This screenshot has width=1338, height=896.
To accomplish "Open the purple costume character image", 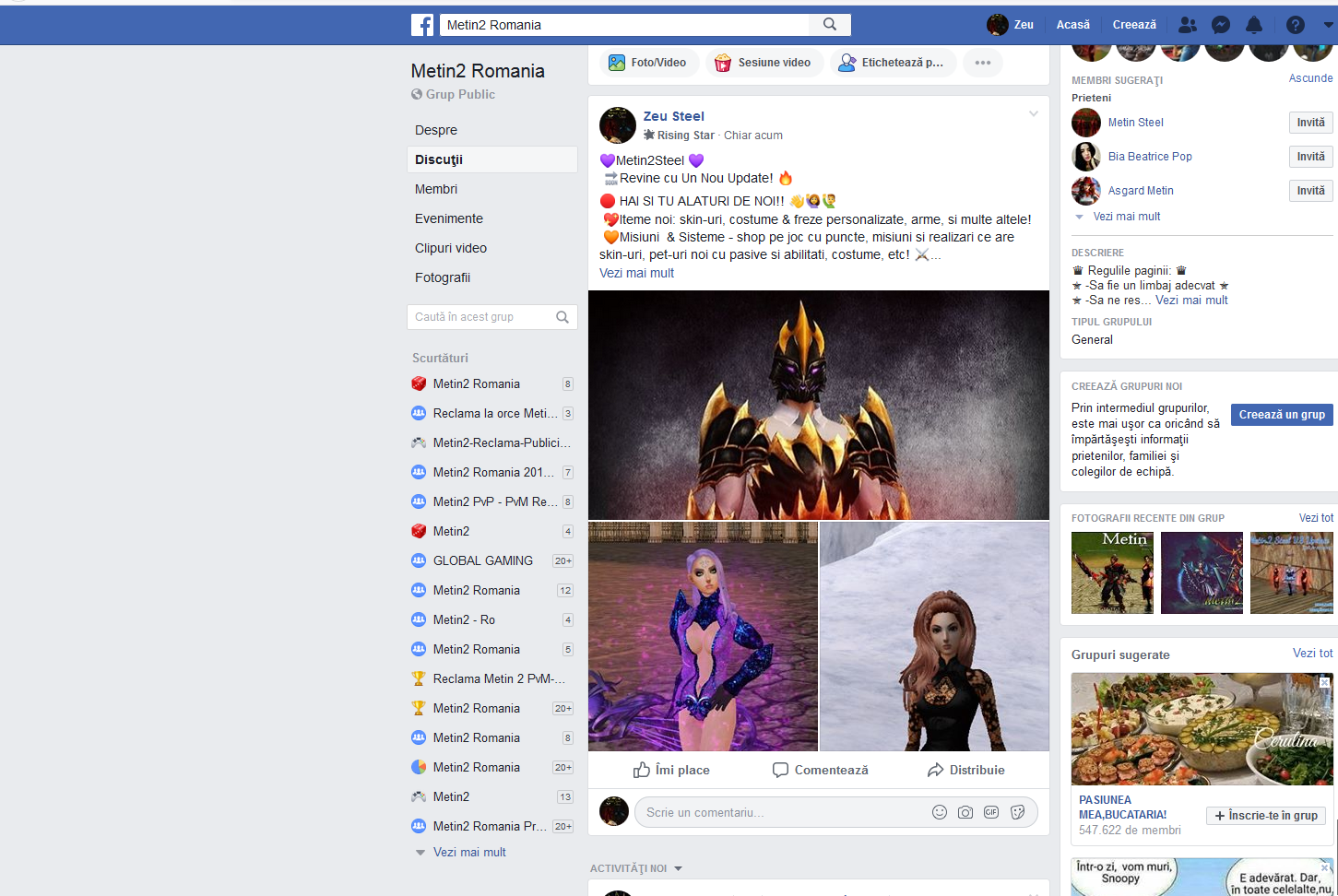I will click(x=703, y=637).
